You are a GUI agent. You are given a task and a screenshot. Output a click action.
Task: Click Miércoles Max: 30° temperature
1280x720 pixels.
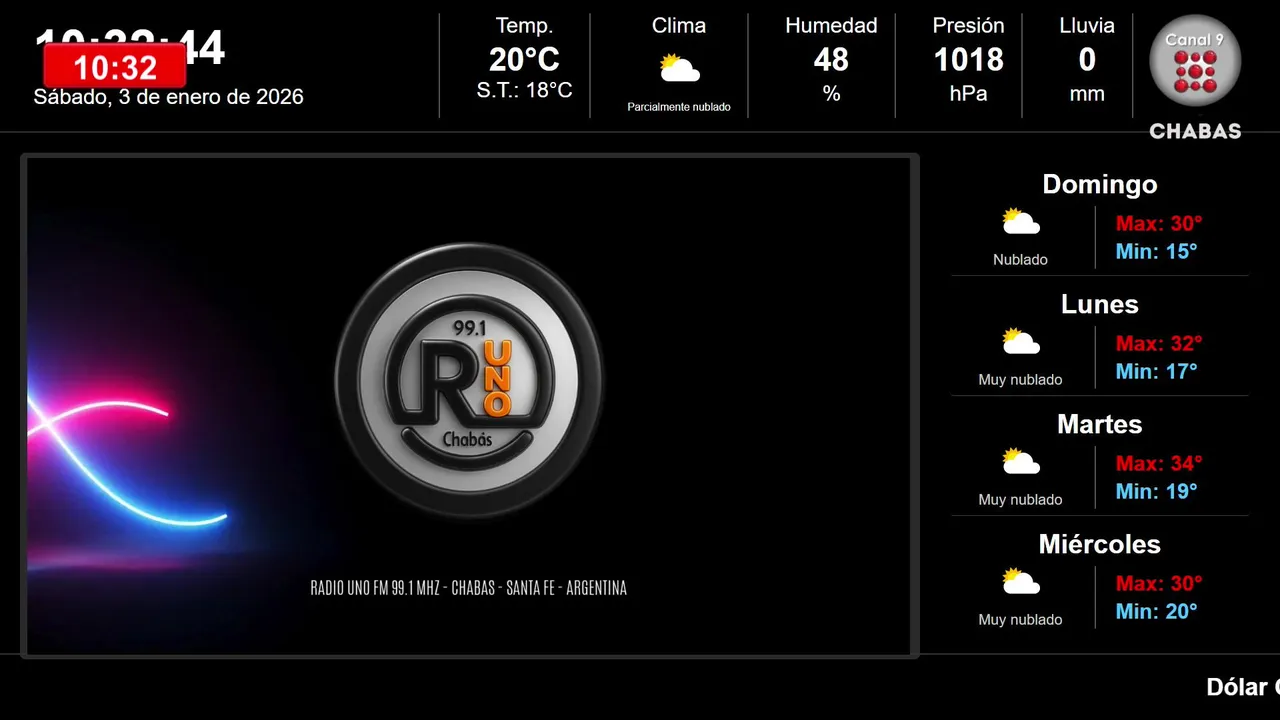tap(1159, 583)
